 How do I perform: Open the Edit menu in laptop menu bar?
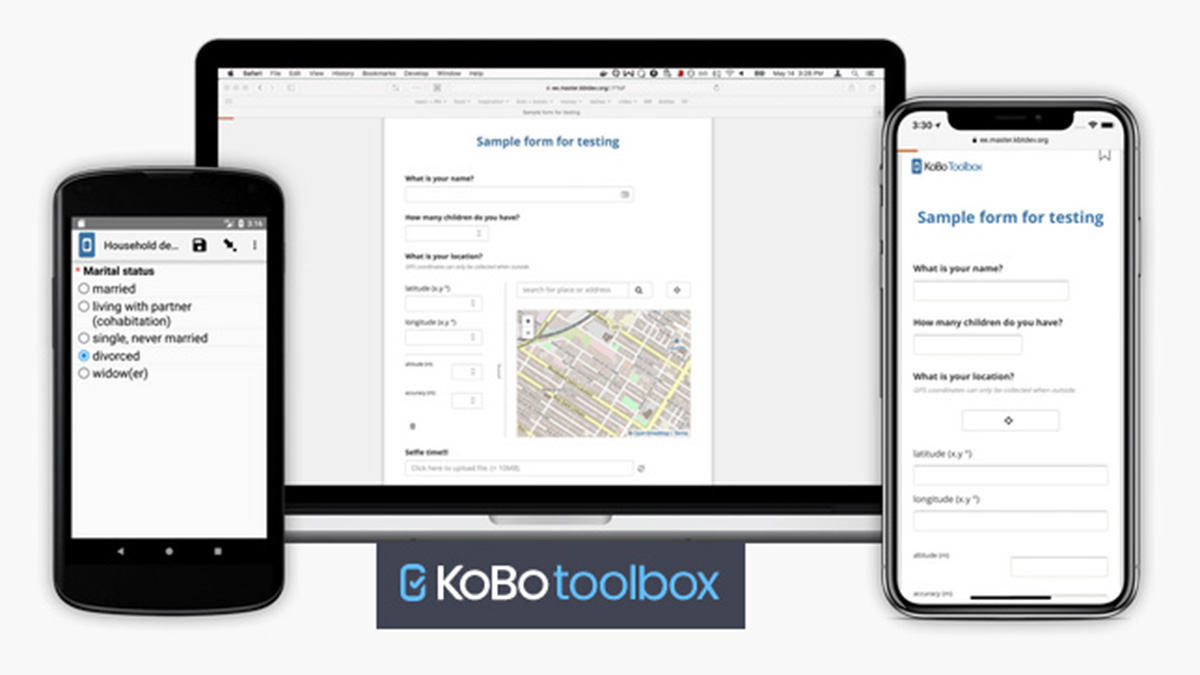tap(295, 73)
